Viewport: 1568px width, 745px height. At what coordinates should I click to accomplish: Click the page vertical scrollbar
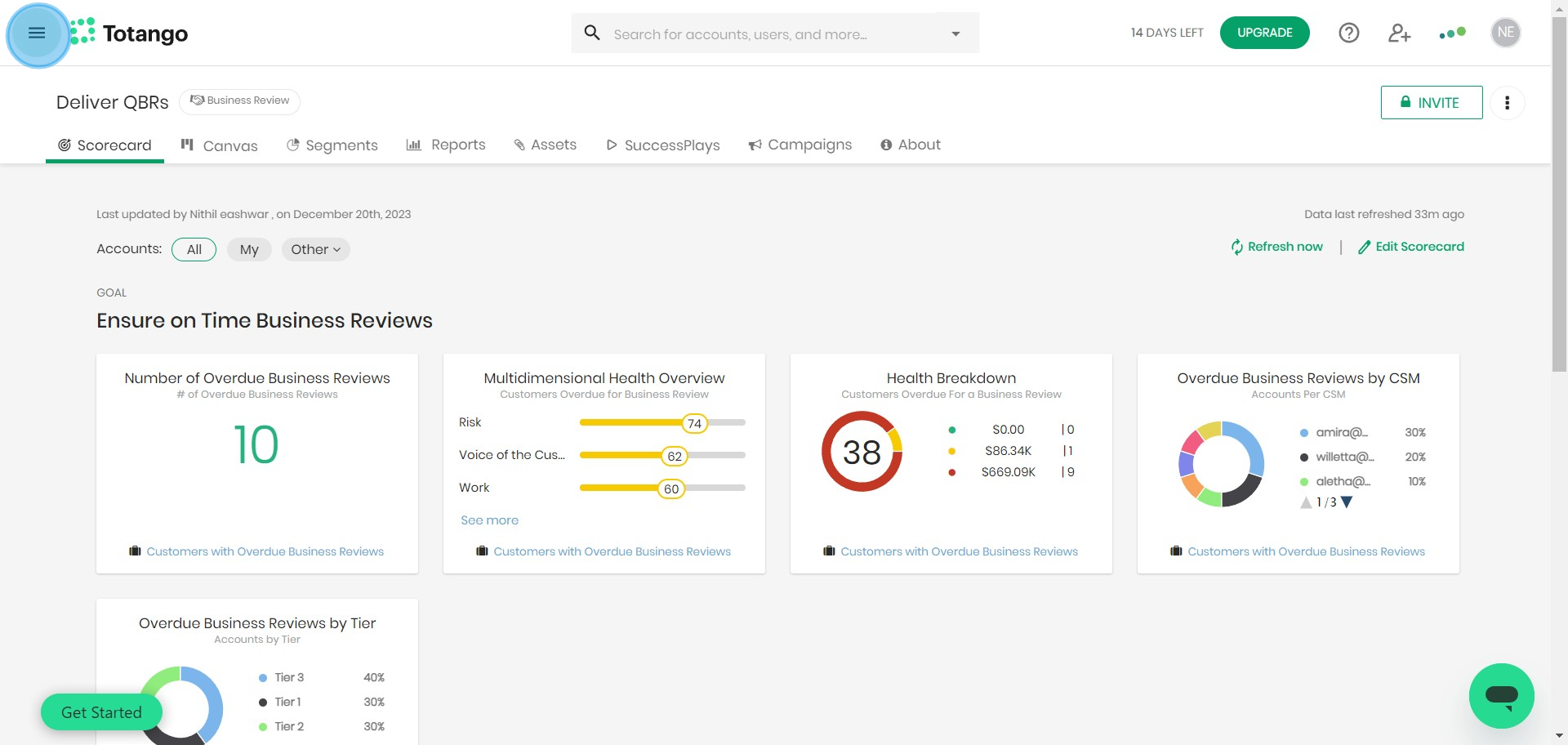tap(1559, 194)
